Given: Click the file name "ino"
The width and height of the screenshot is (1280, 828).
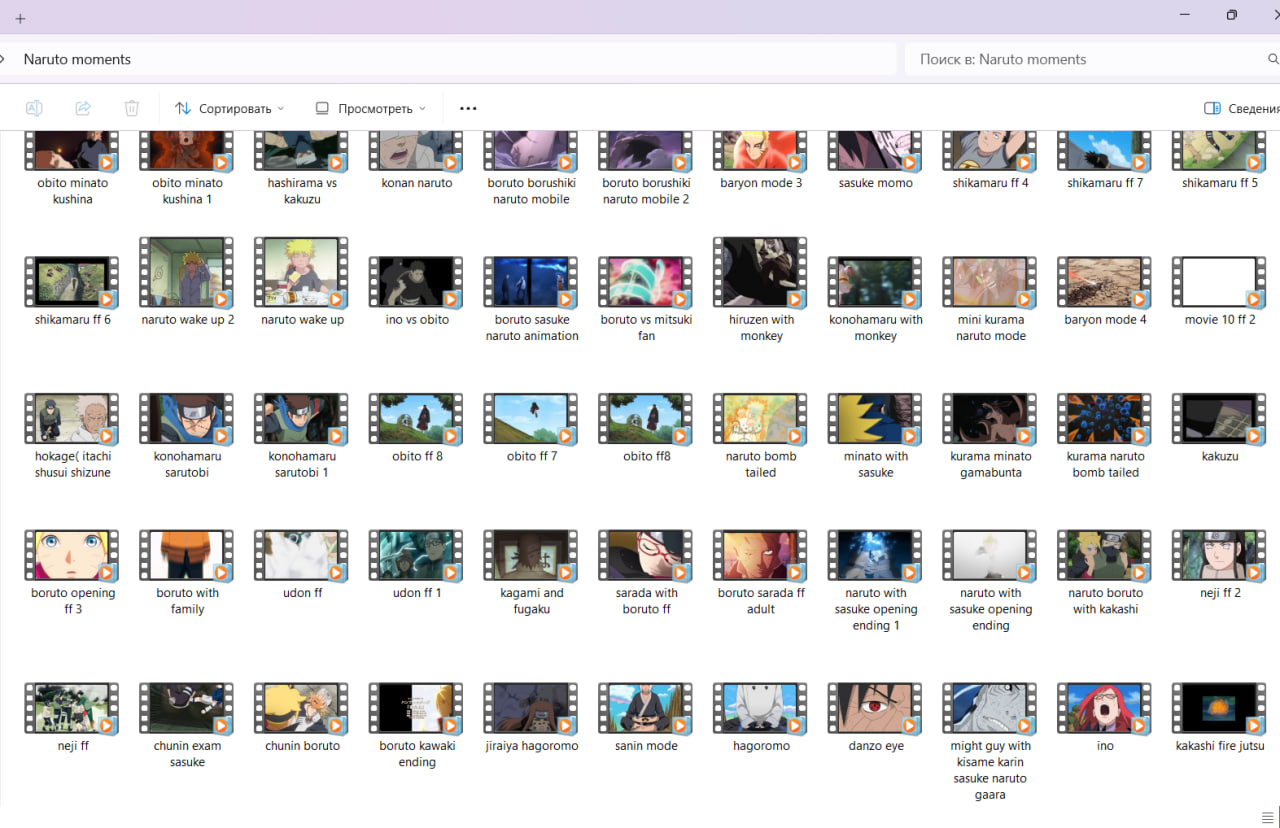Looking at the screenshot, I should click(1105, 746).
